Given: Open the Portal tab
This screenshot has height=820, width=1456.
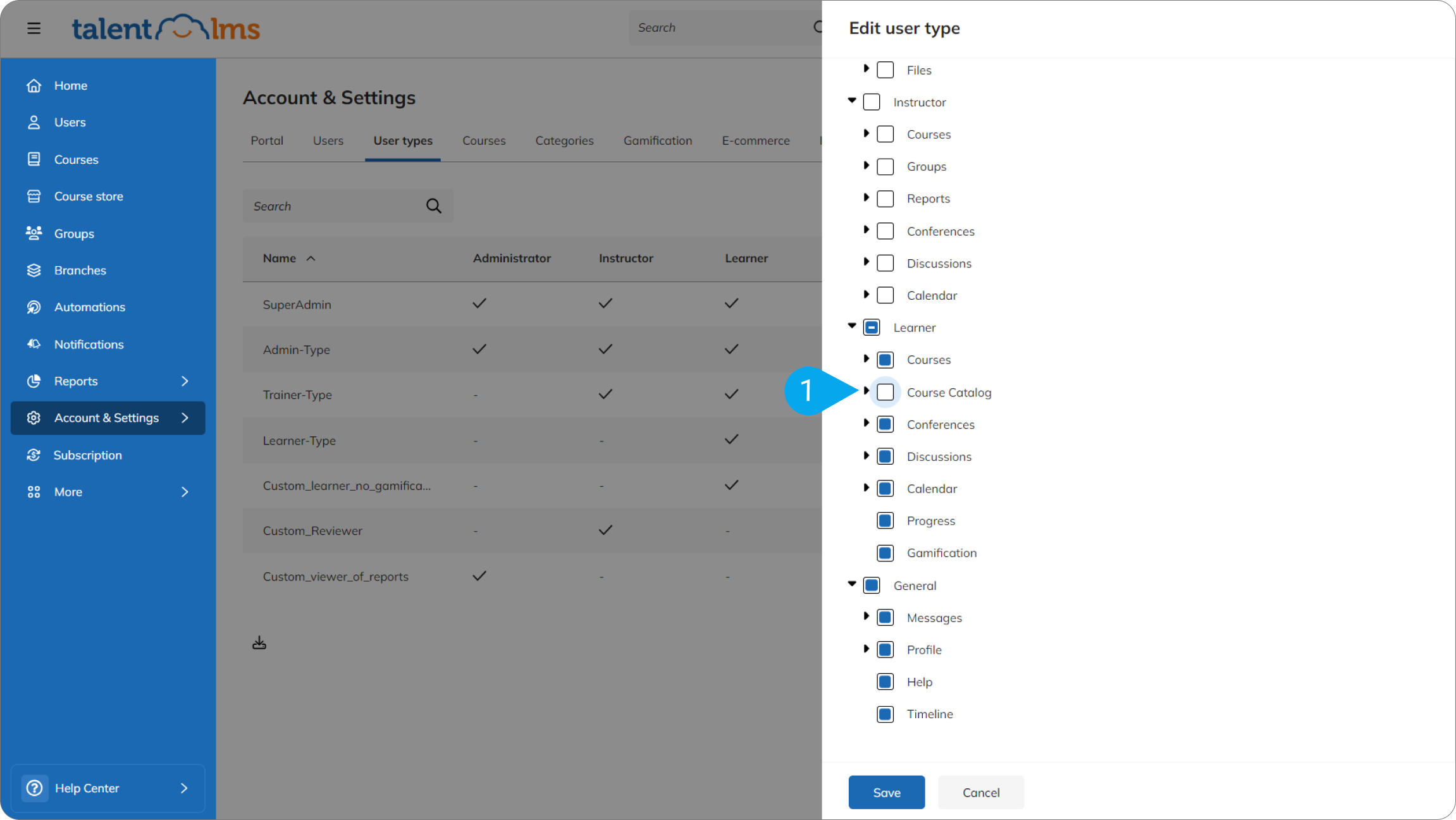Looking at the screenshot, I should pos(266,141).
